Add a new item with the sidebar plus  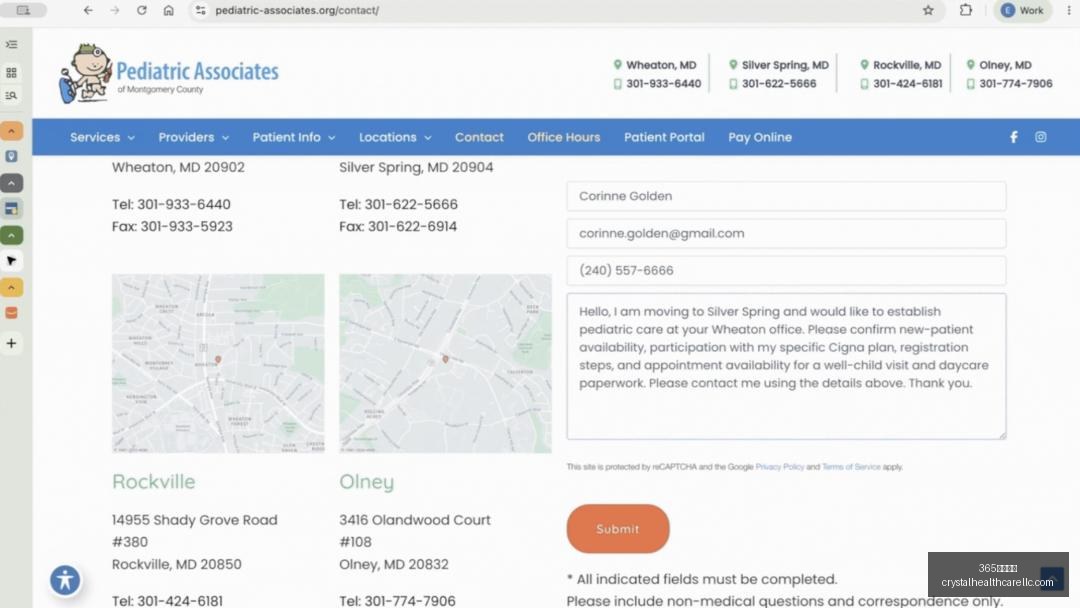pyautogui.click(x=12, y=343)
